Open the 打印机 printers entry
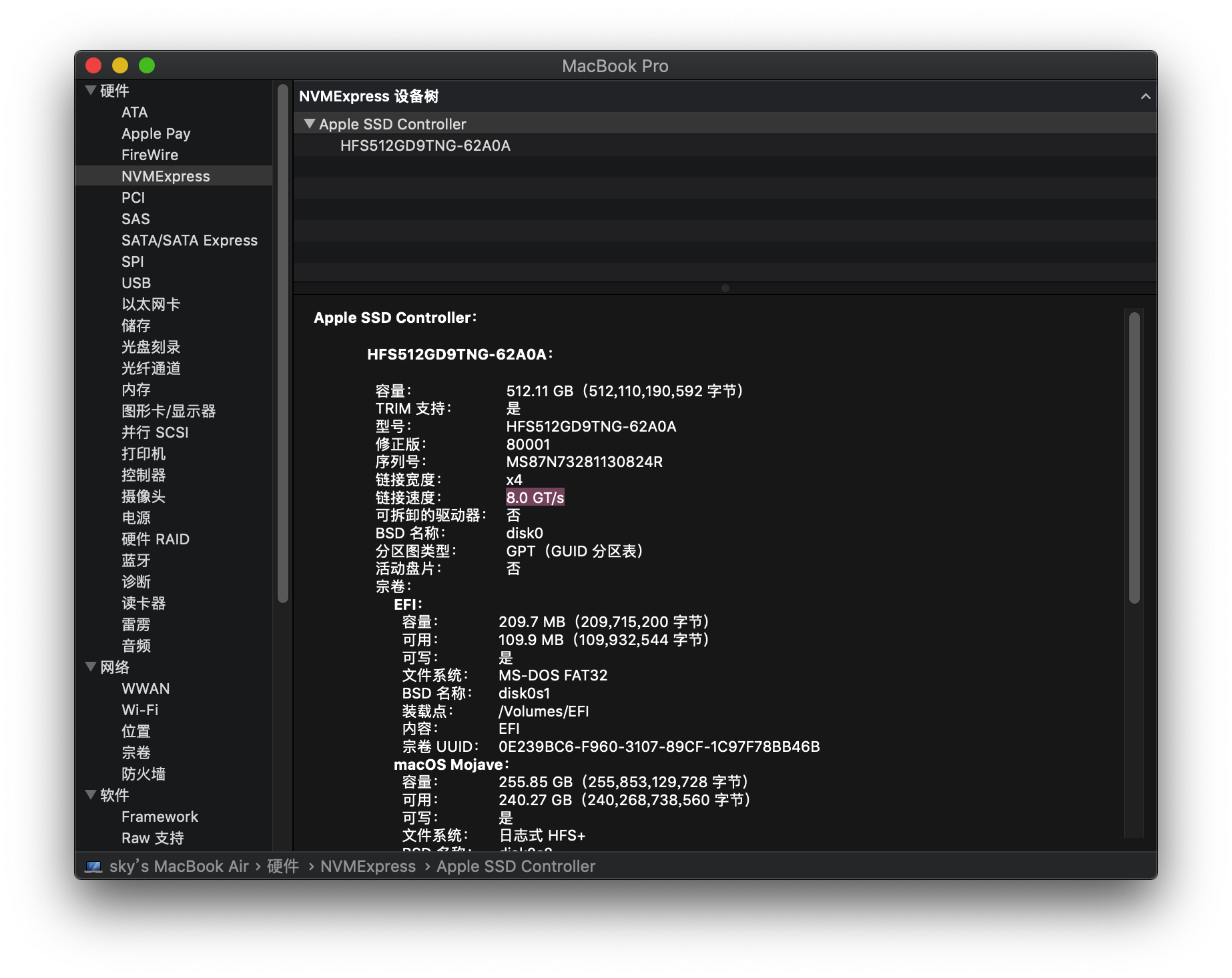The image size is (1232, 978). (x=143, y=454)
